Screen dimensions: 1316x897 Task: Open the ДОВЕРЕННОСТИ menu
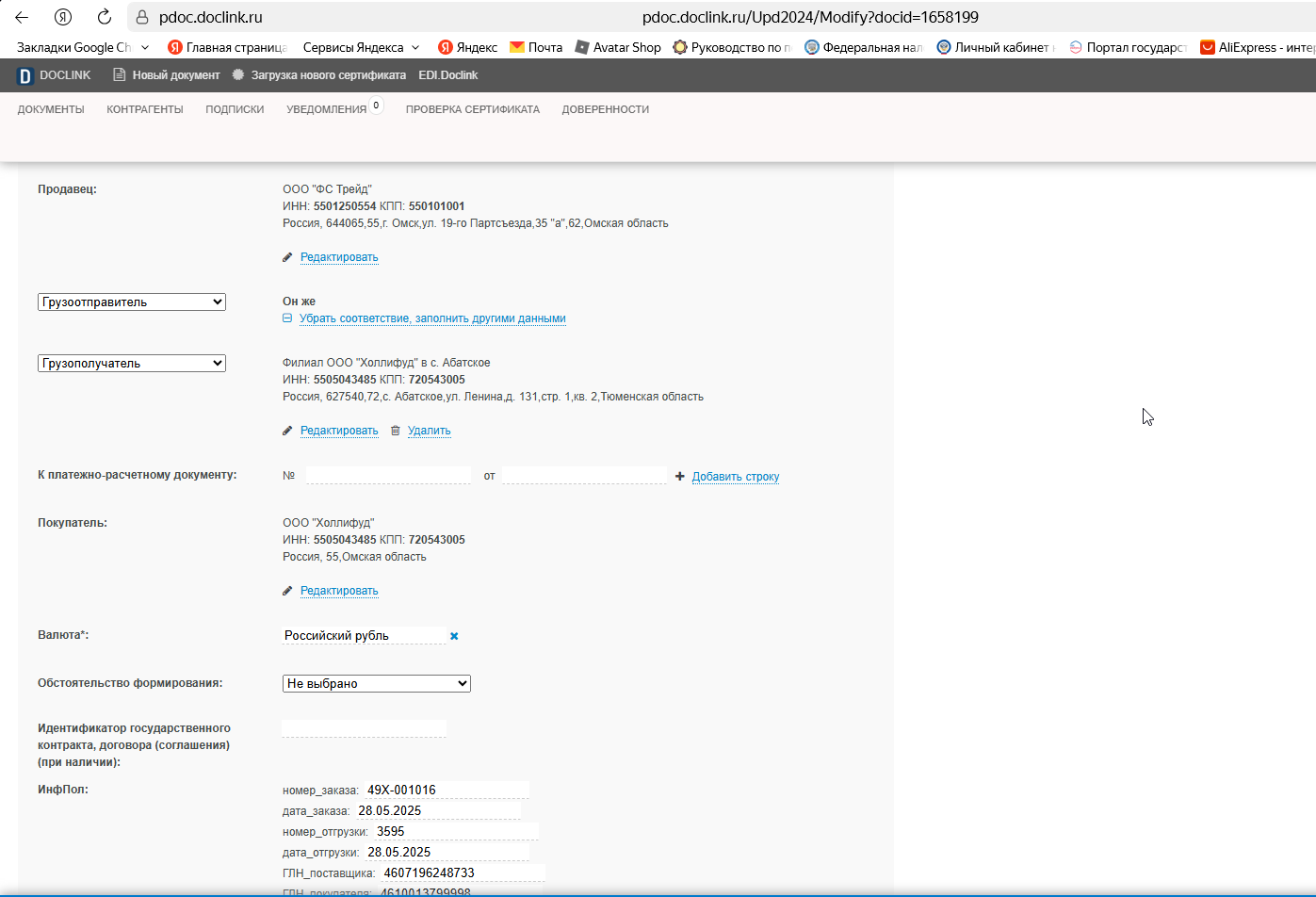[x=606, y=109]
